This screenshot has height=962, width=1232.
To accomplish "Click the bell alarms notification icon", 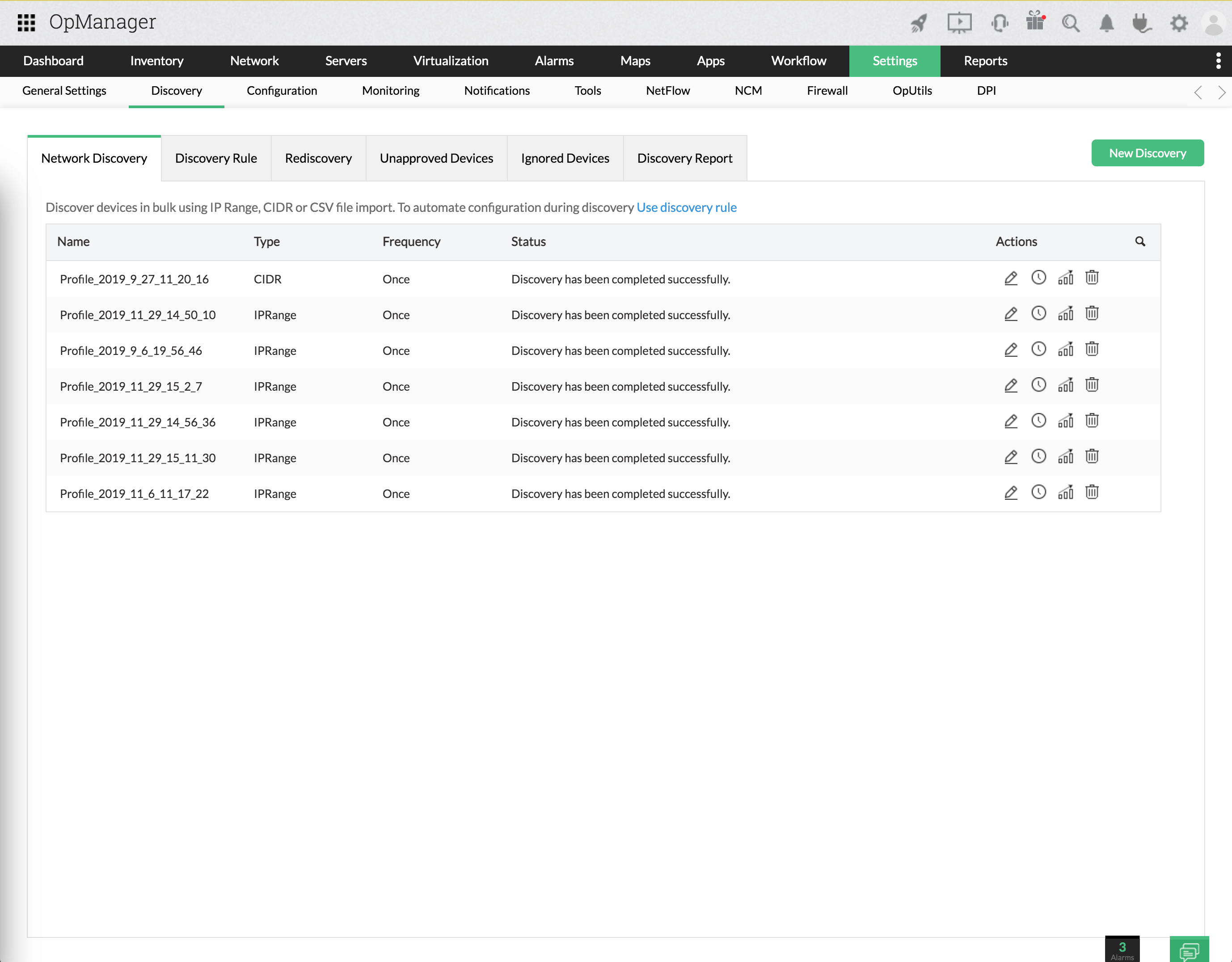I will [1106, 23].
